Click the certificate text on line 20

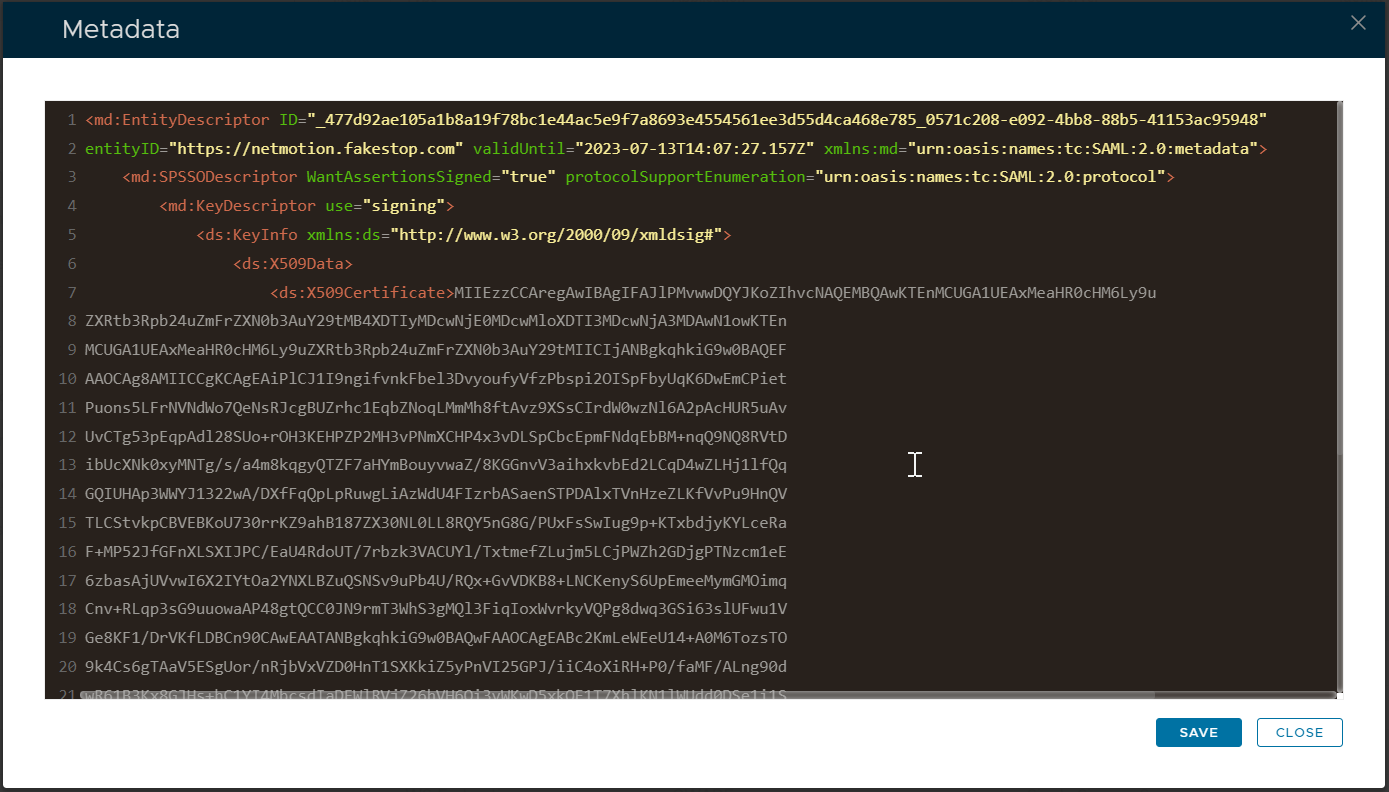[435, 667]
